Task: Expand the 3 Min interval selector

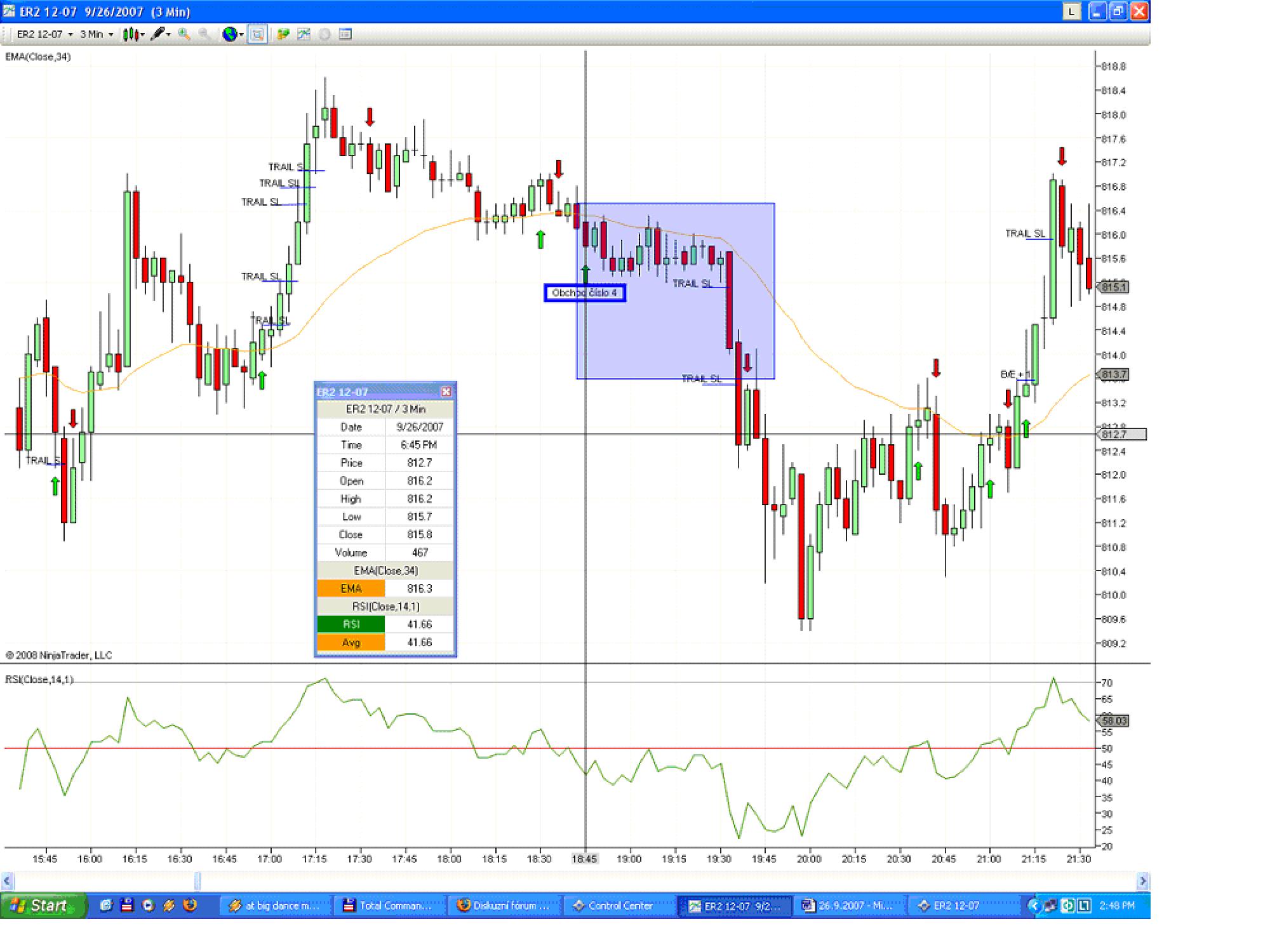Action: 97,34
